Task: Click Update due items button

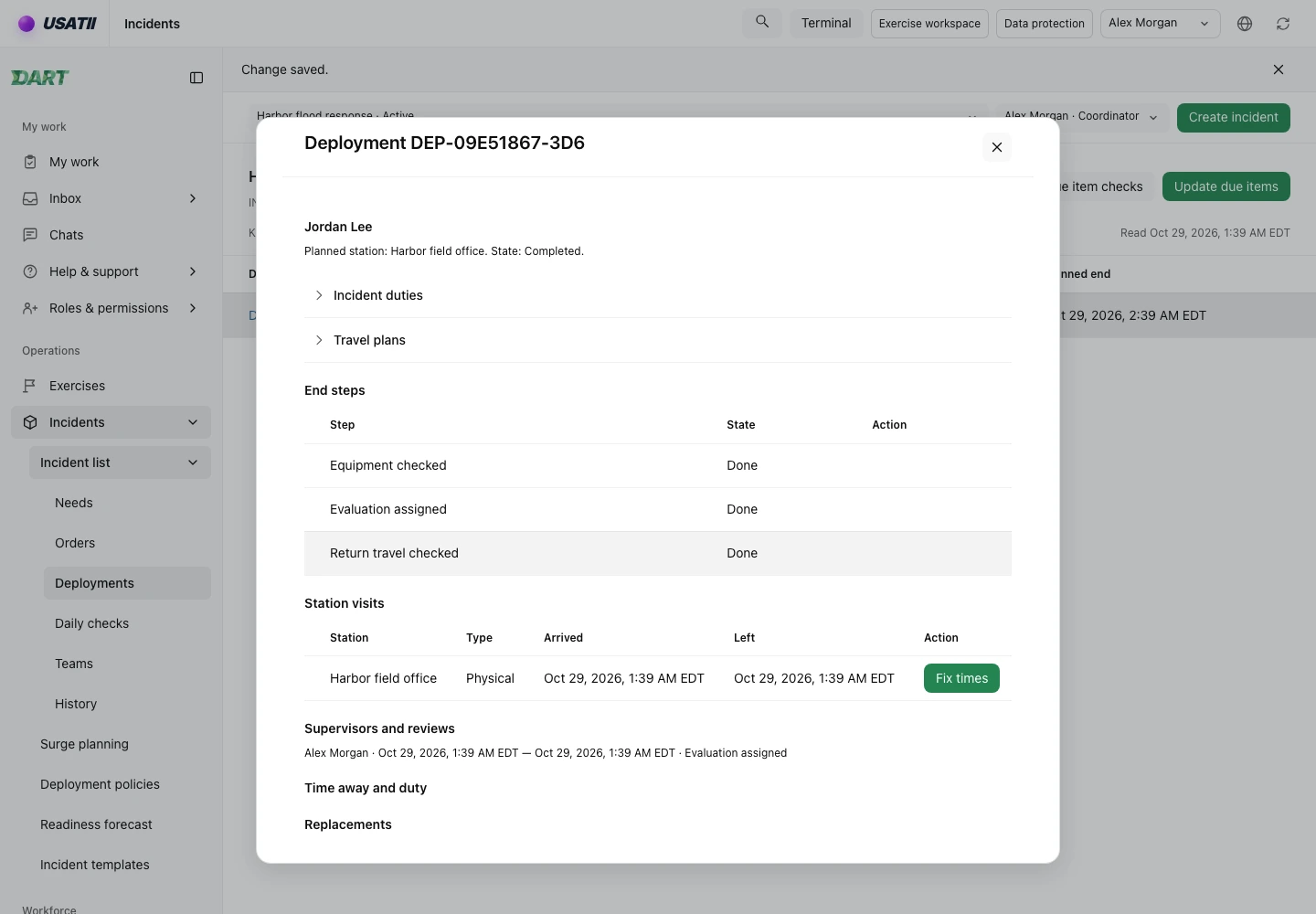Action: pyautogui.click(x=1226, y=186)
